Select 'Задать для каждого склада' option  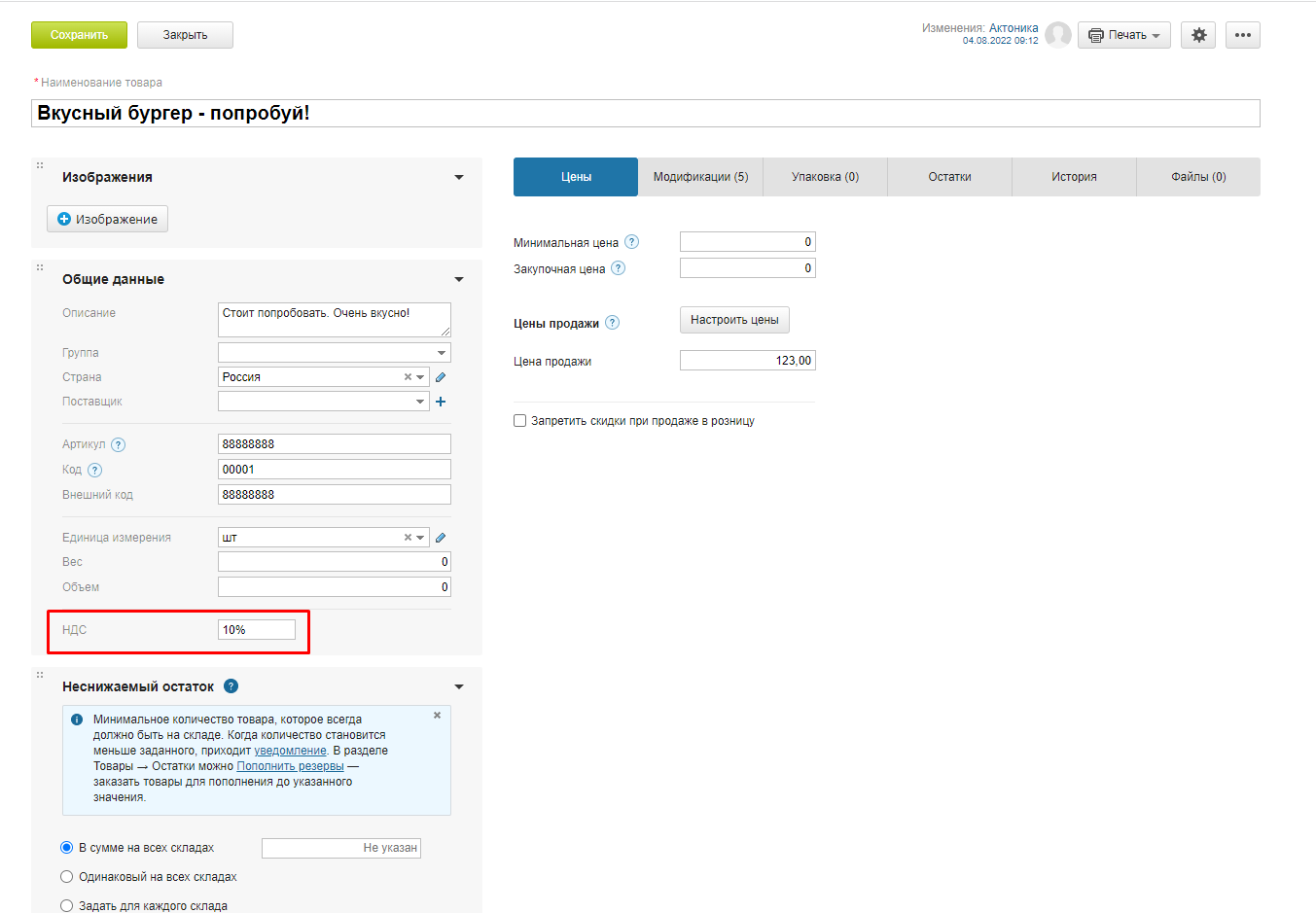point(67,905)
